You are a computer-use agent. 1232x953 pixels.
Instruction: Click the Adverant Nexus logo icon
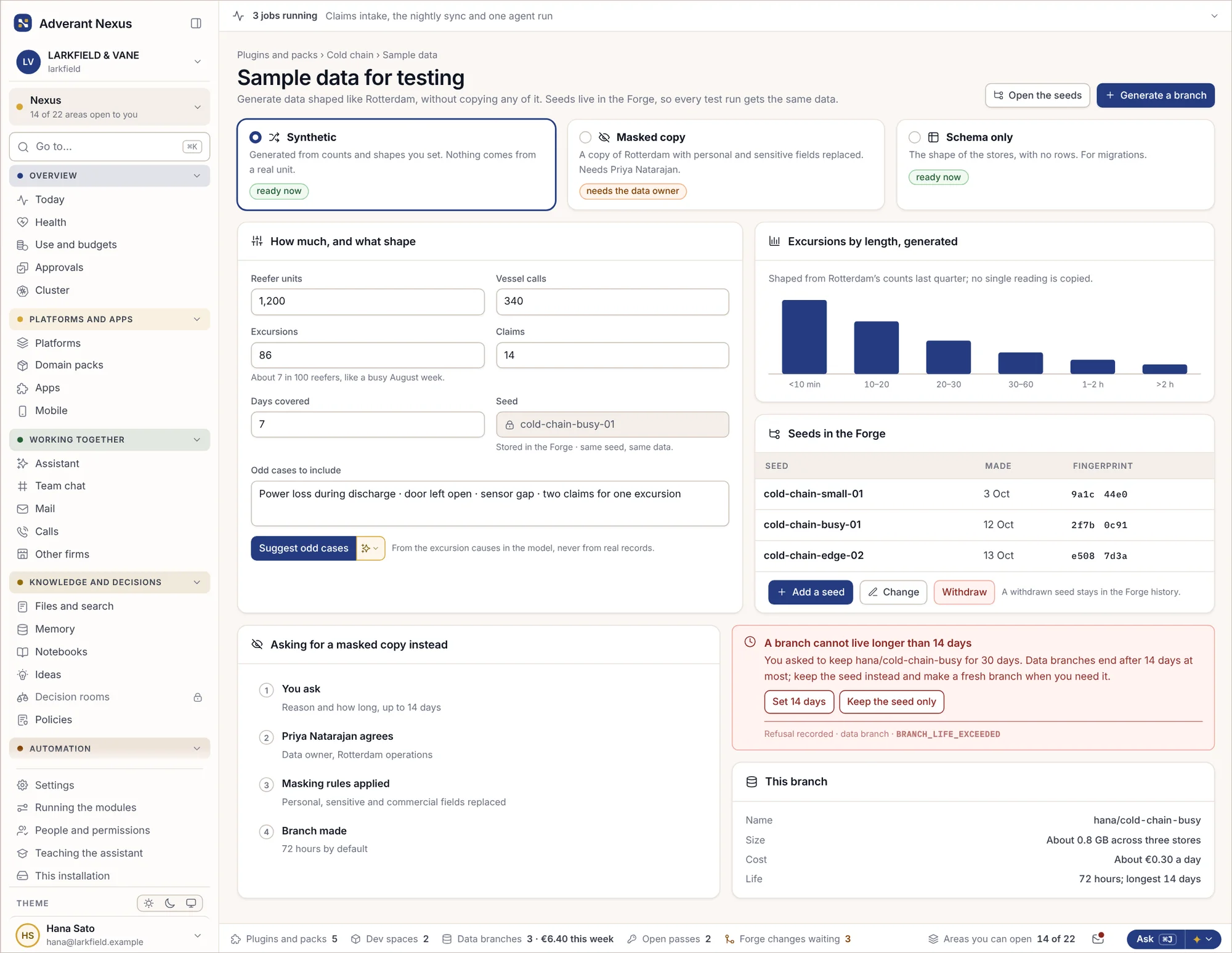pos(23,23)
